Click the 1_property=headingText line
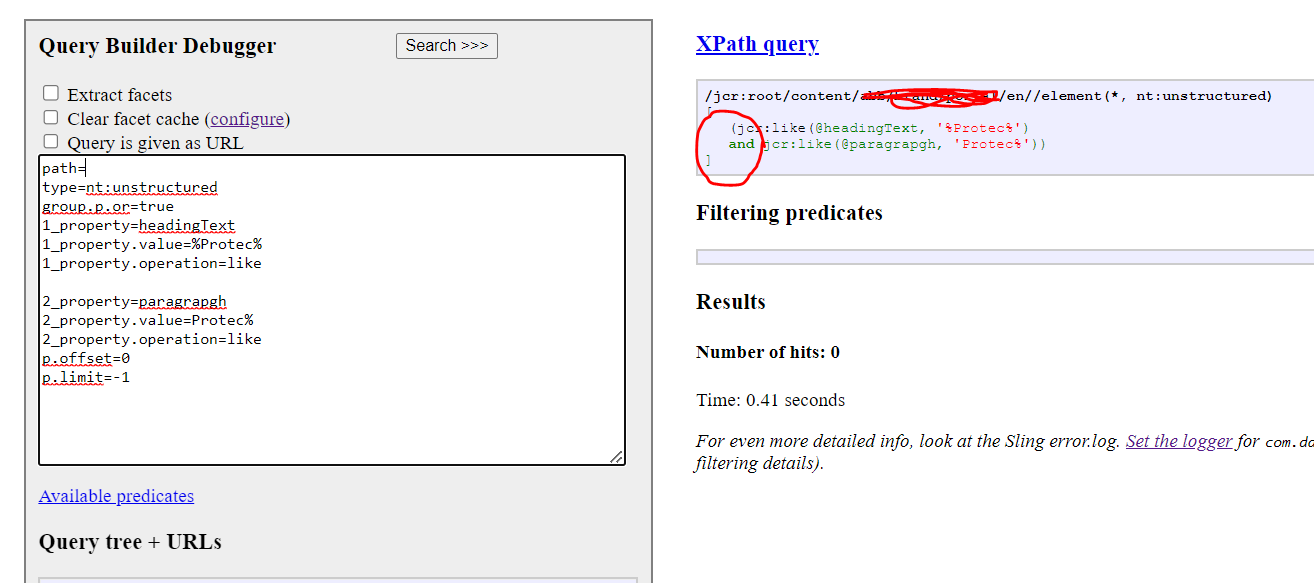 [137, 225]
